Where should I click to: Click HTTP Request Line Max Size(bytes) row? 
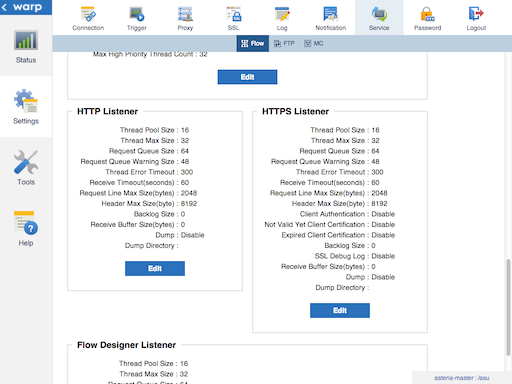click(138, 193)
